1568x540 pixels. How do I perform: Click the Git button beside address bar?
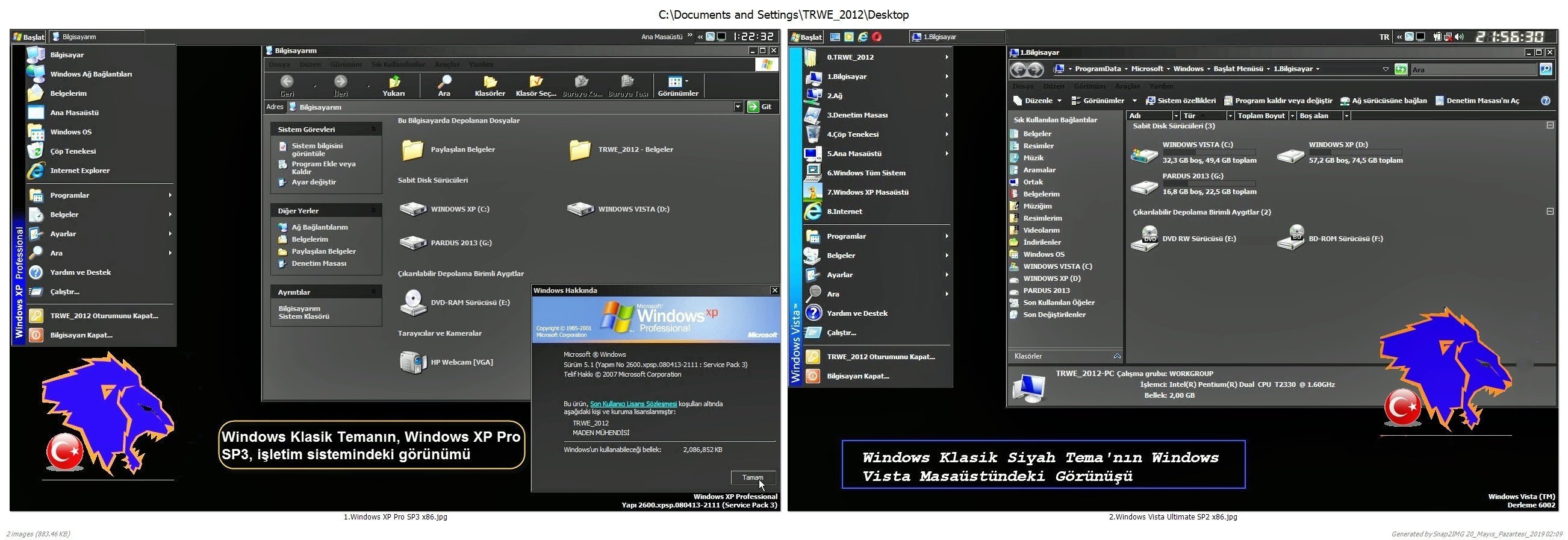coord(761,107)
